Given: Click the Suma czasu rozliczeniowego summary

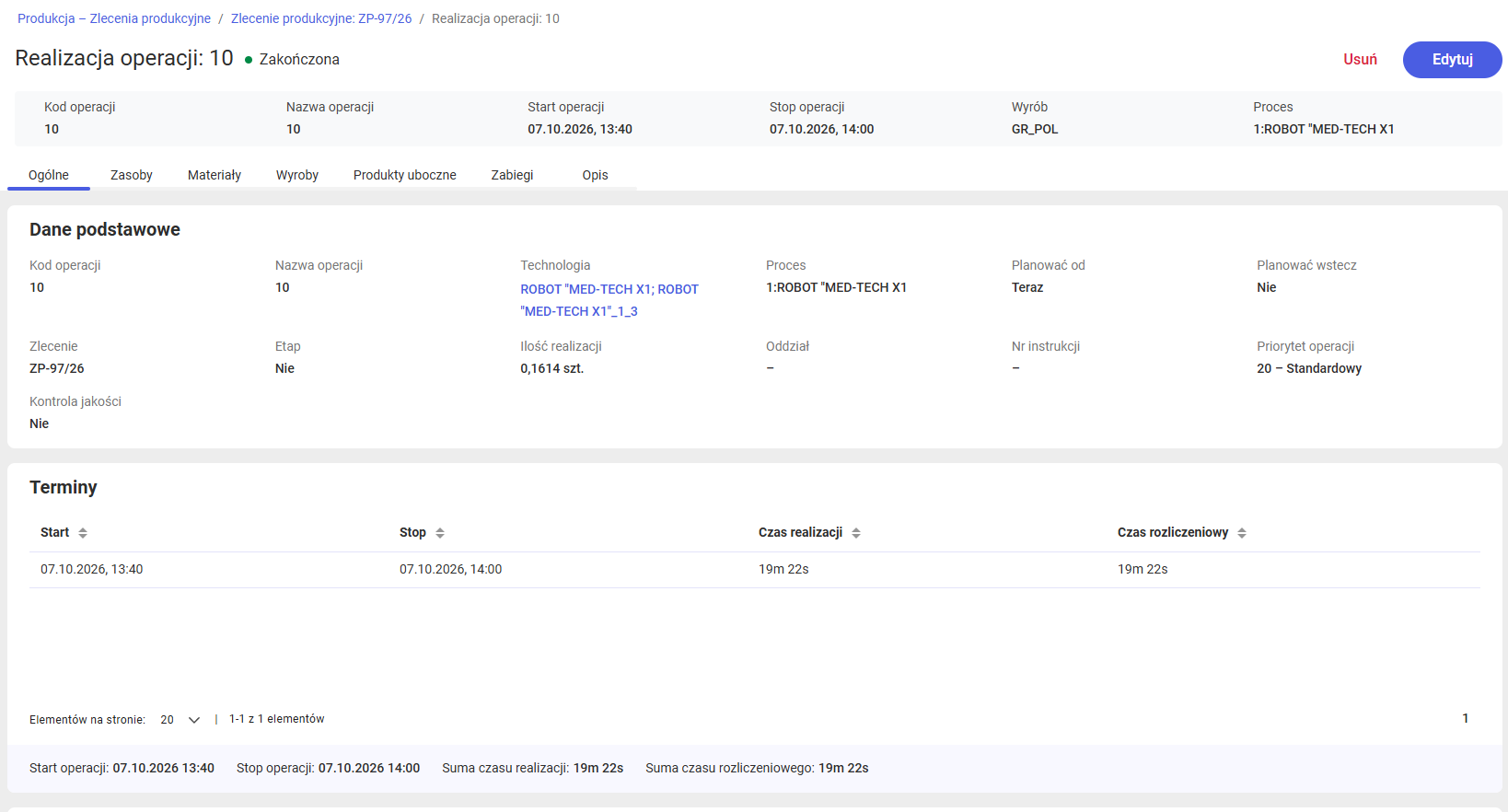Looking at the screenshot, I should point(757,768).
